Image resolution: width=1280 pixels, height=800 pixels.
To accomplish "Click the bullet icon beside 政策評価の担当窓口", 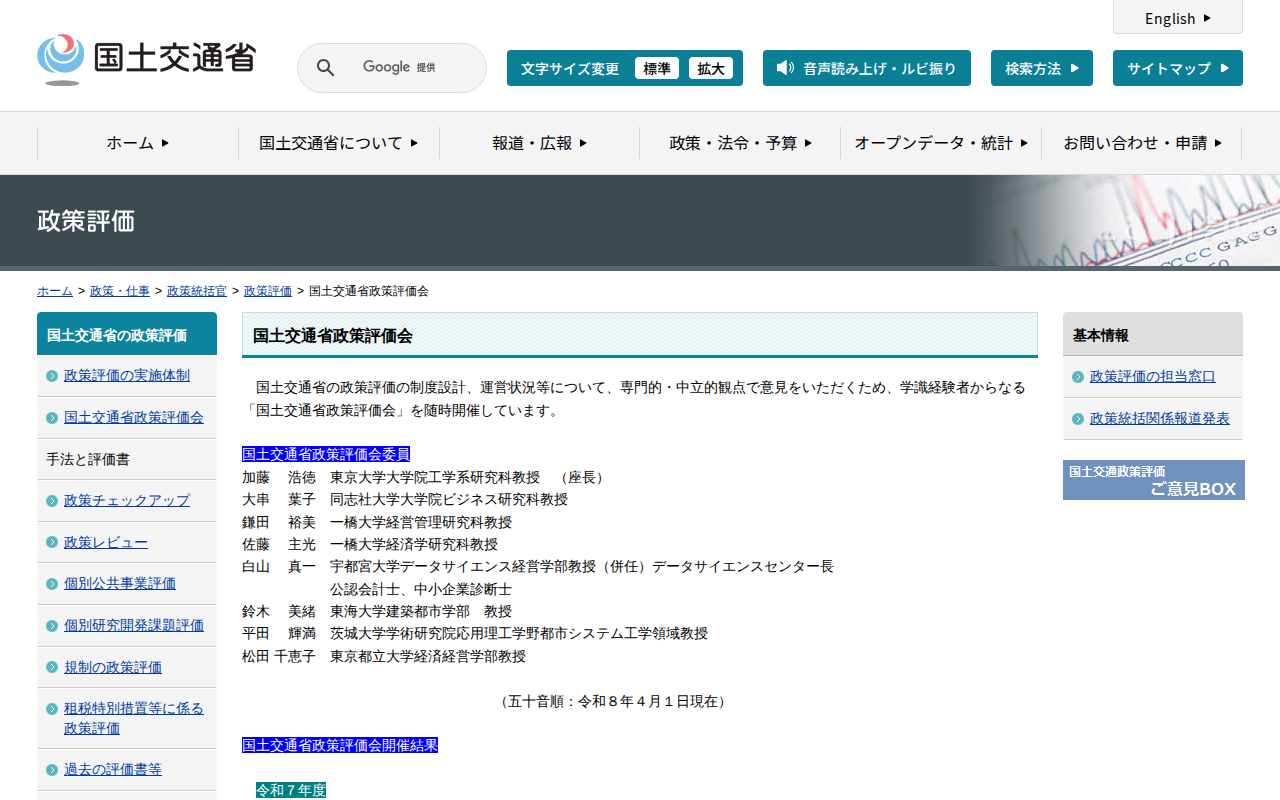I will click(1078, 377).
